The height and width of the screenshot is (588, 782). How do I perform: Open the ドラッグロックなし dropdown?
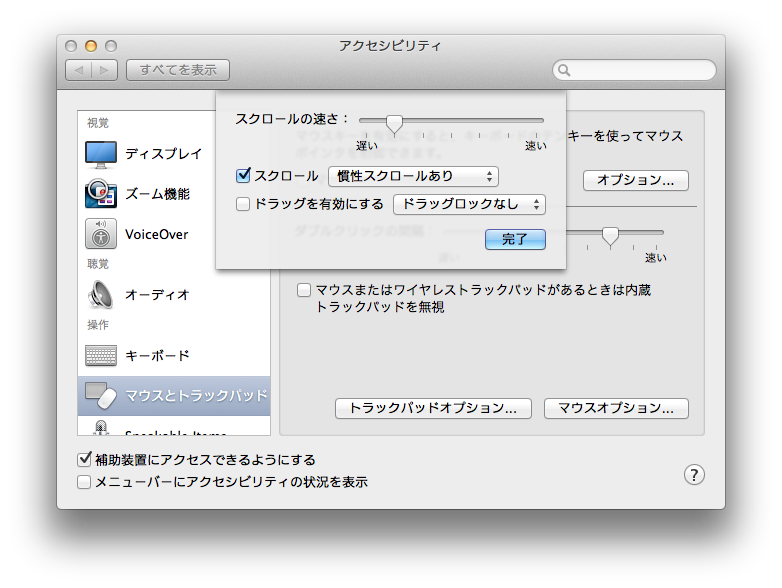(469, 204)
